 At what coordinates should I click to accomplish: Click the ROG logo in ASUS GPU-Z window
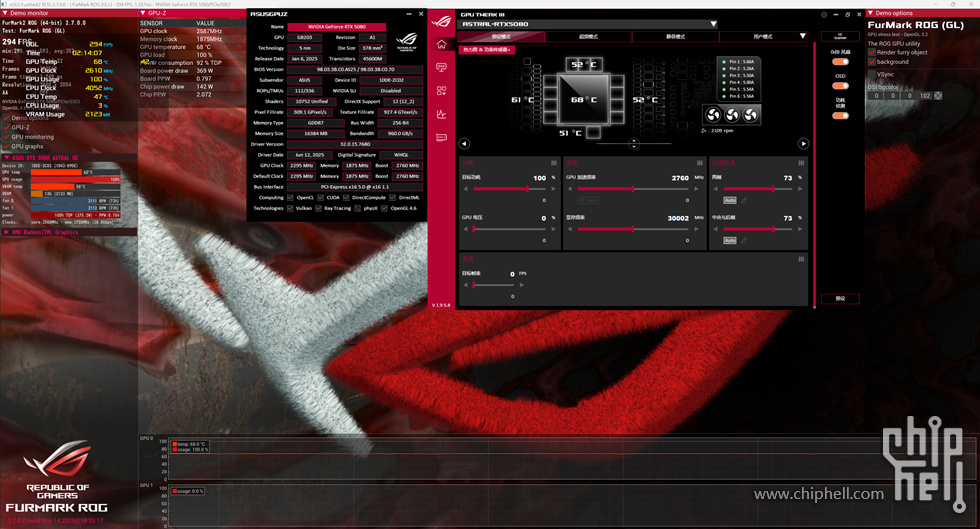(x=406, y=41)
